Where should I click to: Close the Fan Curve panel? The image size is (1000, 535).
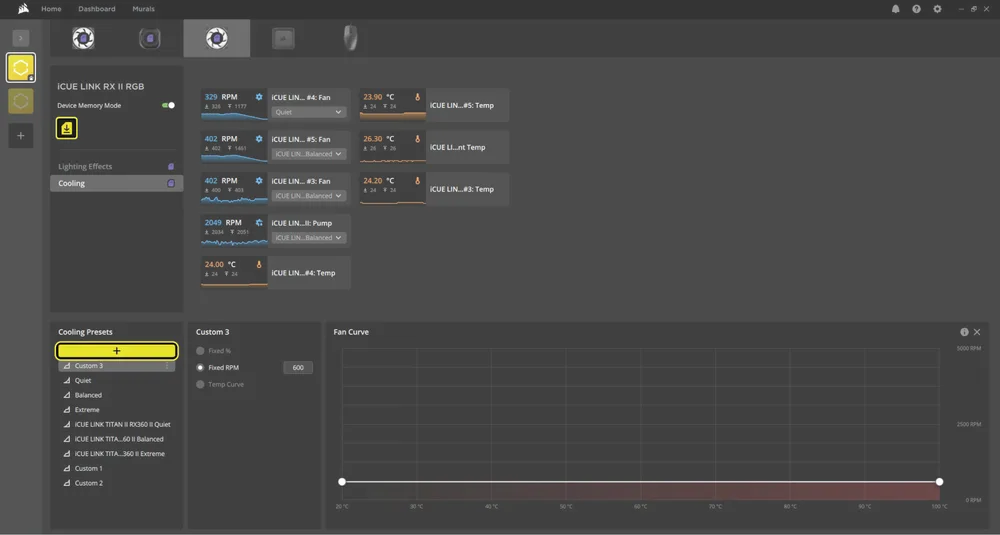tap(977, 332)
